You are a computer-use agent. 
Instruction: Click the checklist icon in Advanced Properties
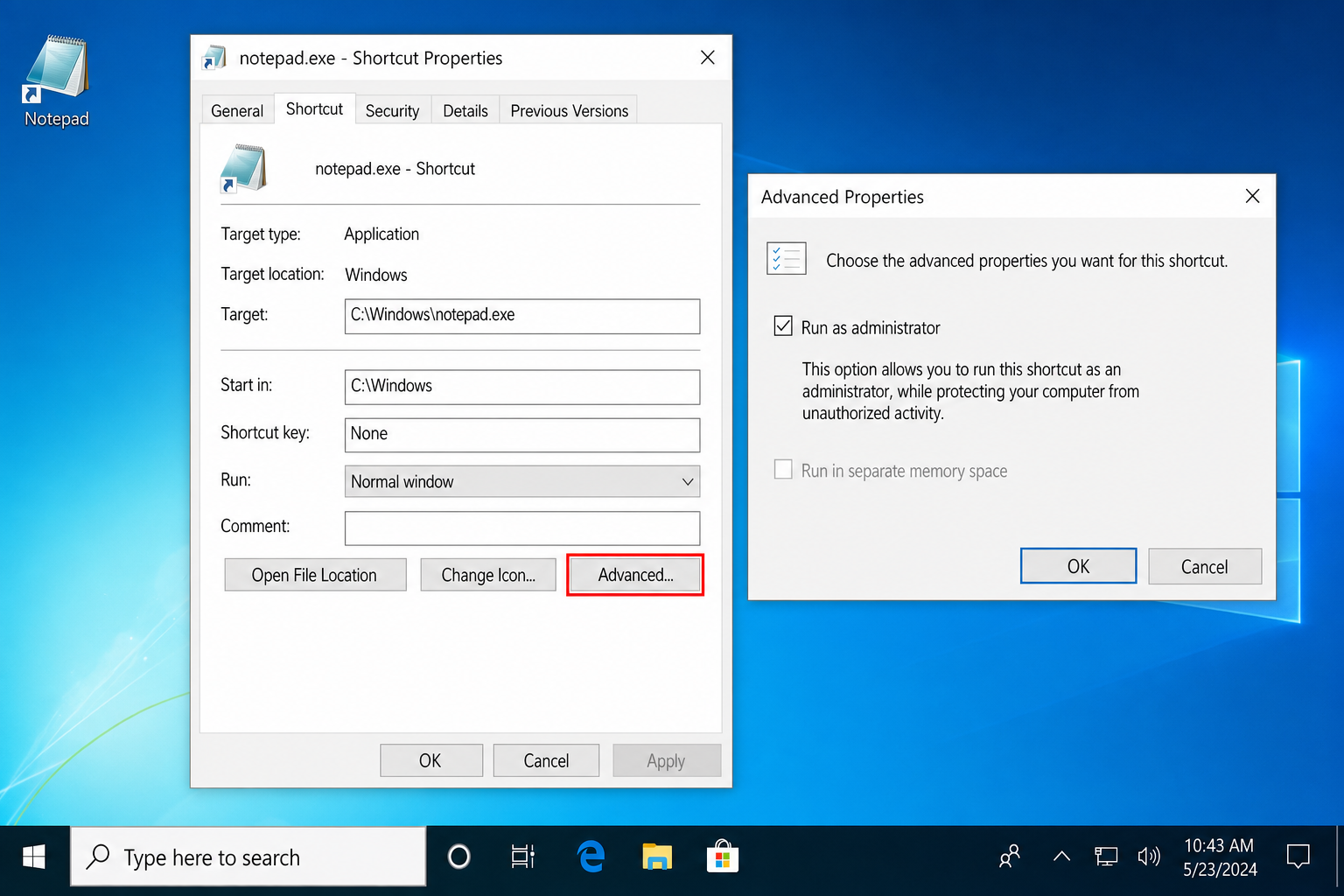(x=786, y=259)
